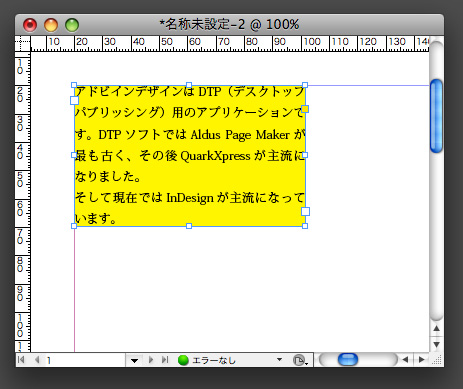463x389 pixels.
Task: Select the bottom-right frame handle
Action: click(305, 226)
